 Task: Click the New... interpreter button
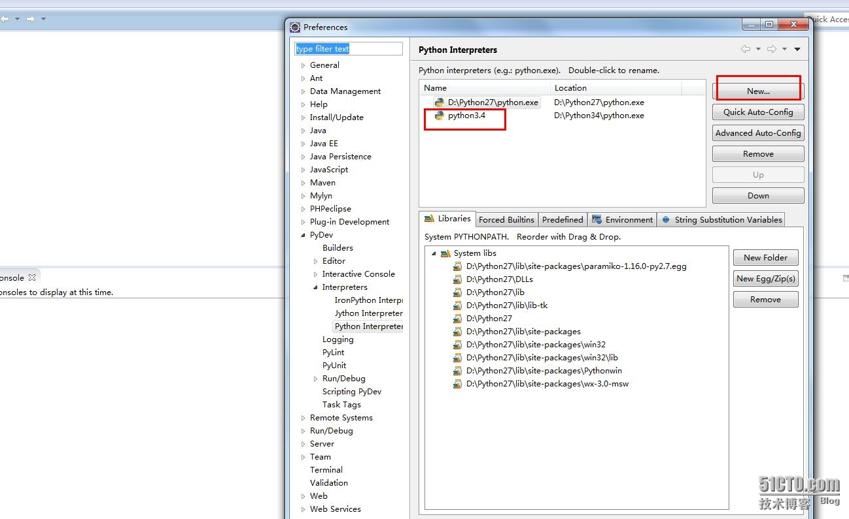pos(758,91)
